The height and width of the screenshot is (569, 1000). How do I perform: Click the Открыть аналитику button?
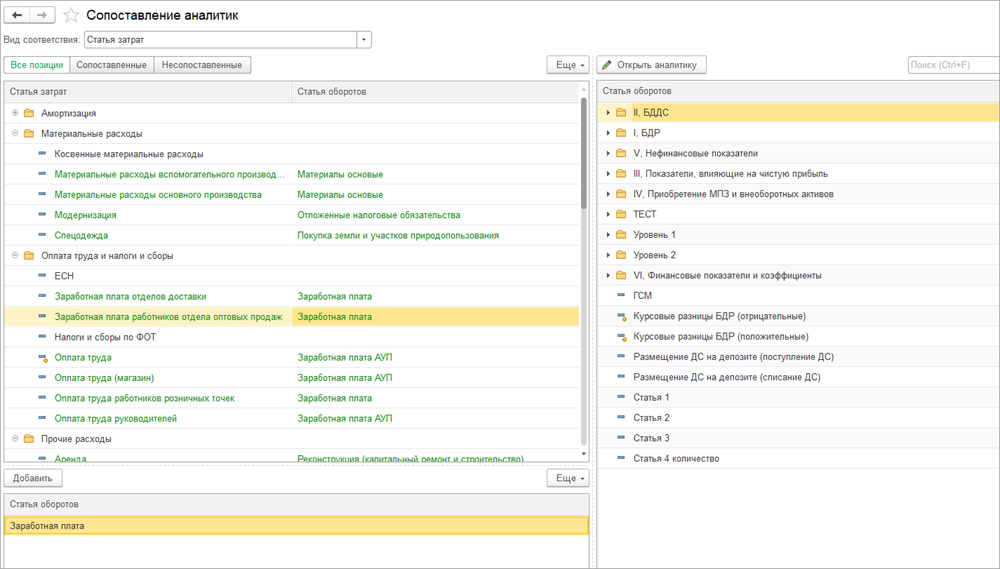[652, 65]
